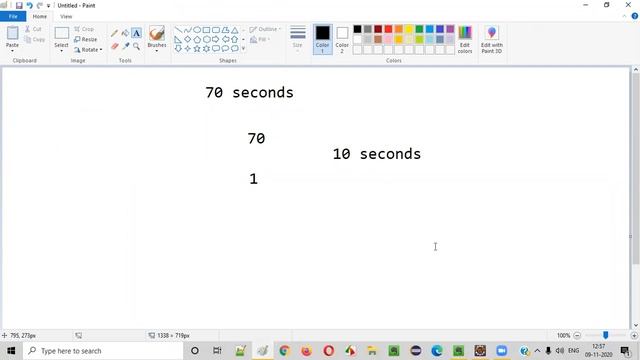Click the zoom in plus button

pos(634,336)
